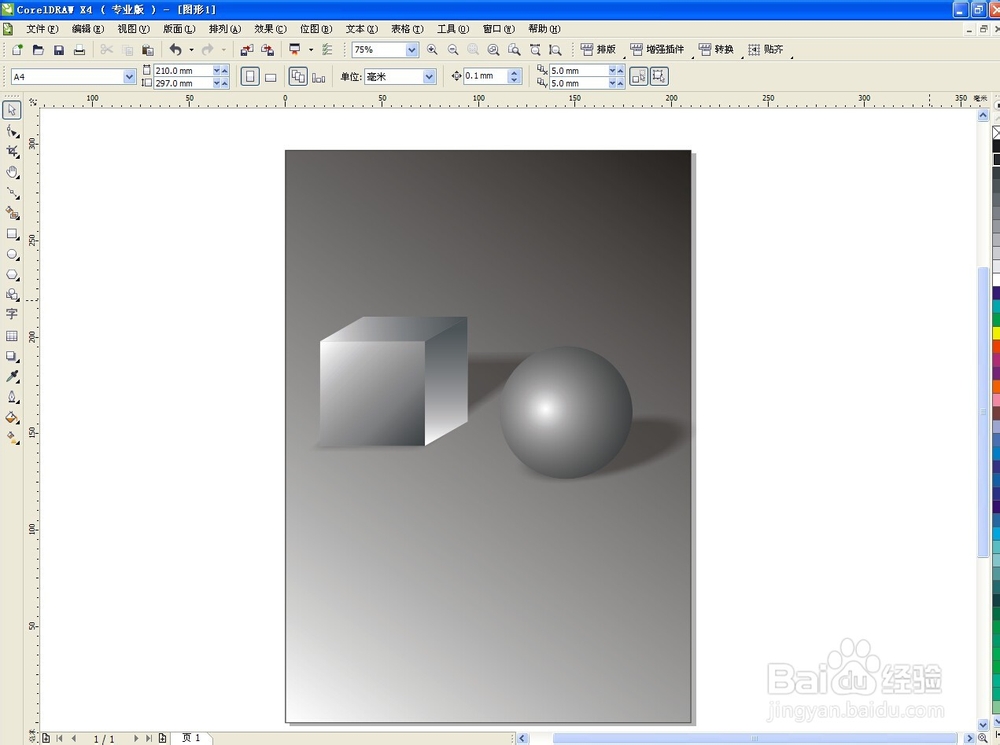Select the Ellipse tool
The height and width of the screenshot is (745, 1000).
click(12, 254)
